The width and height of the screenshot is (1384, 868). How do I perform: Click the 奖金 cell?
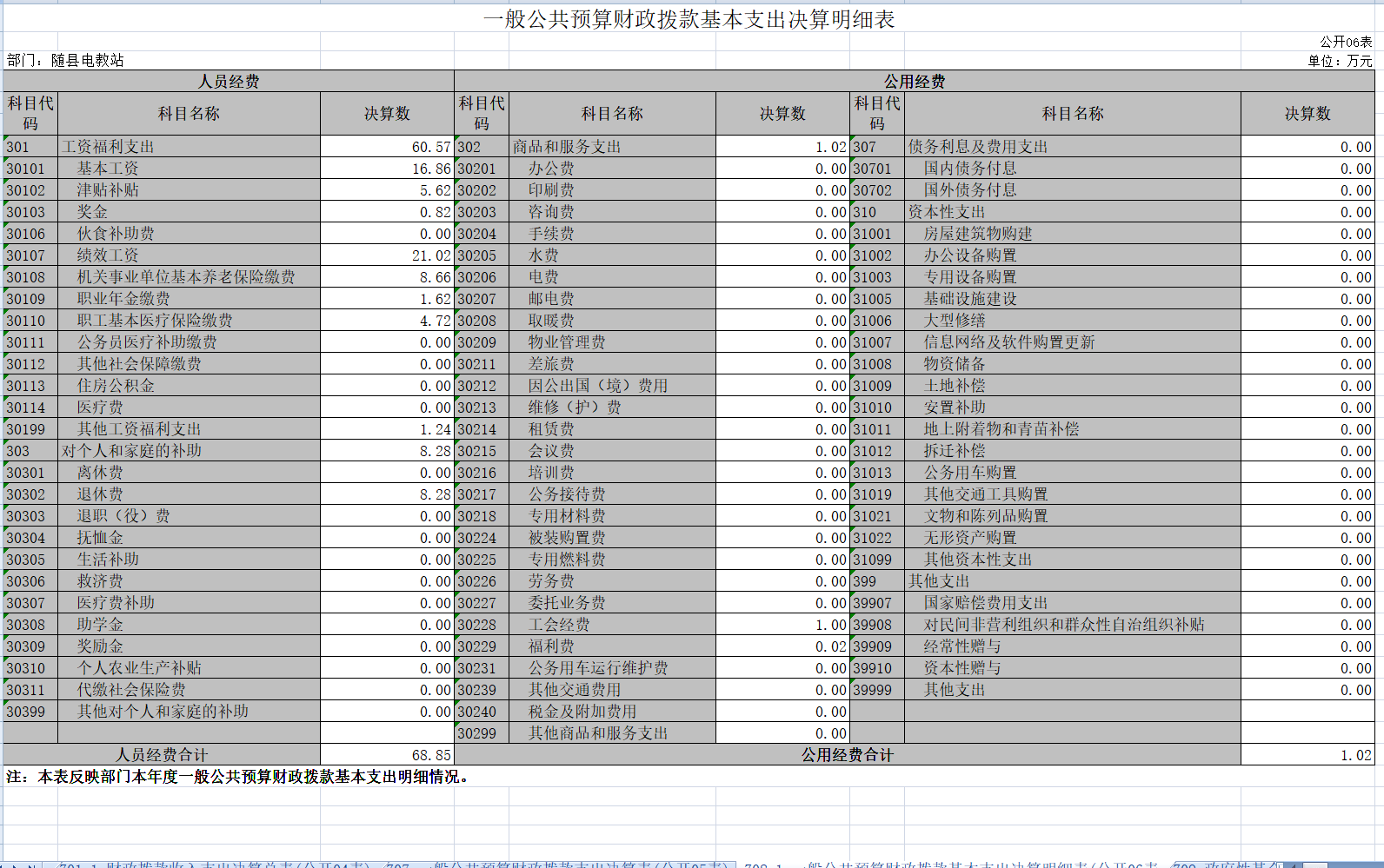(x=189, y=212)
